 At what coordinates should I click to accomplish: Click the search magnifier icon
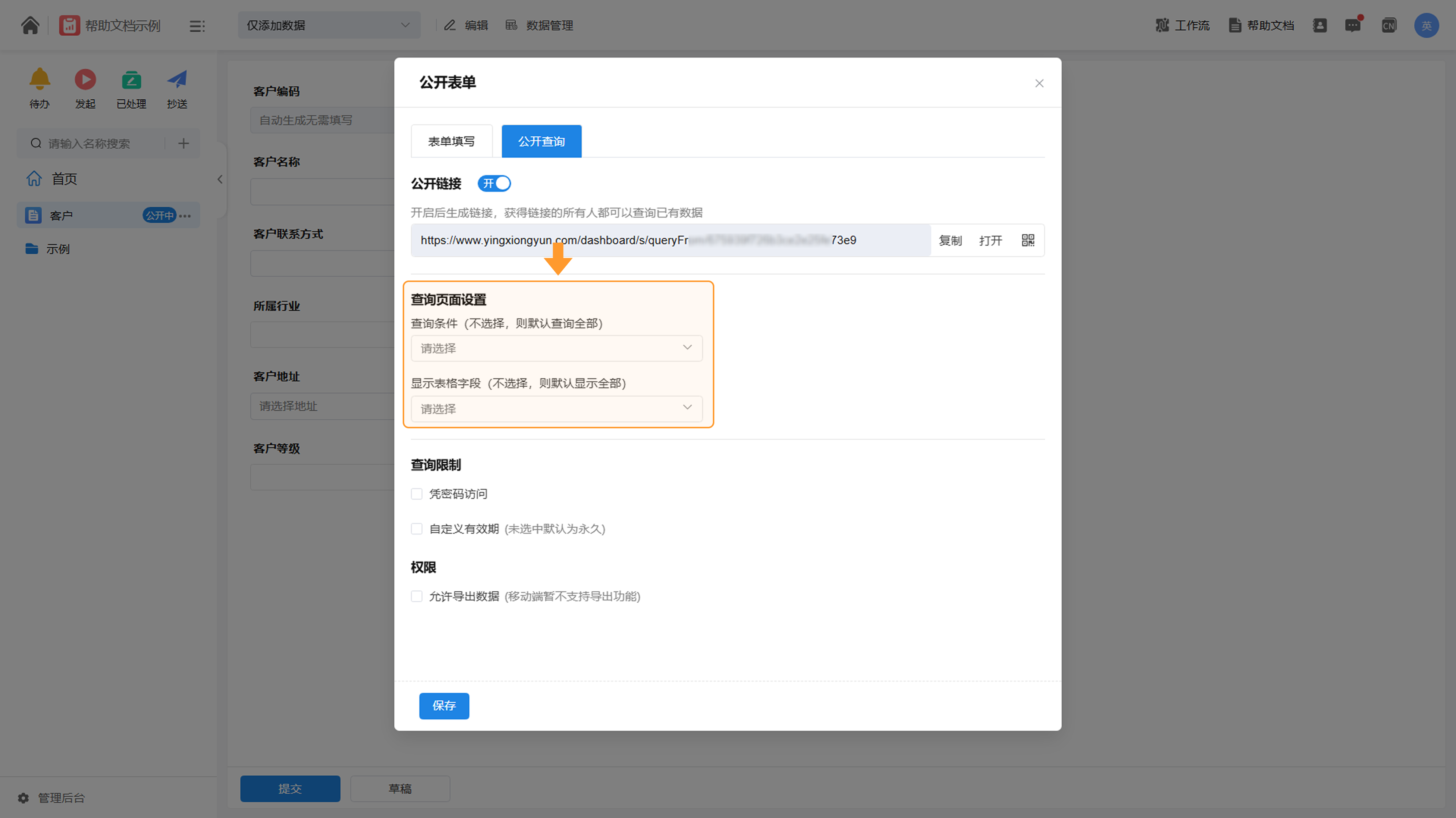36,144
